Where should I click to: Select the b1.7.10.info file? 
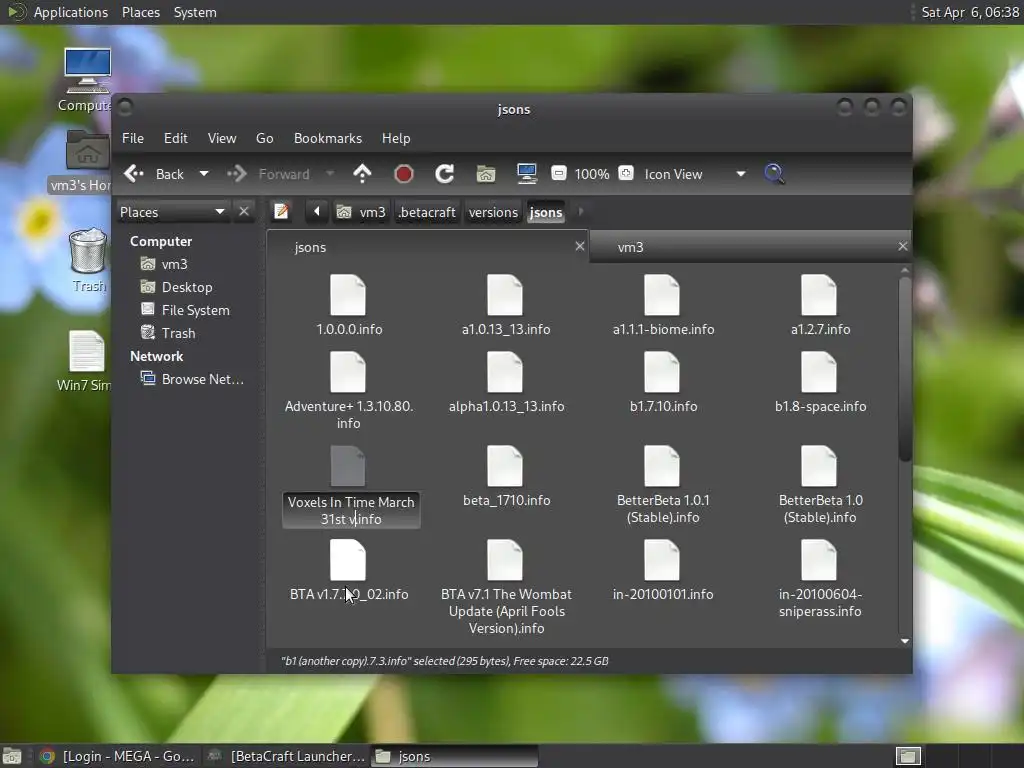click(x=663, y=383)
